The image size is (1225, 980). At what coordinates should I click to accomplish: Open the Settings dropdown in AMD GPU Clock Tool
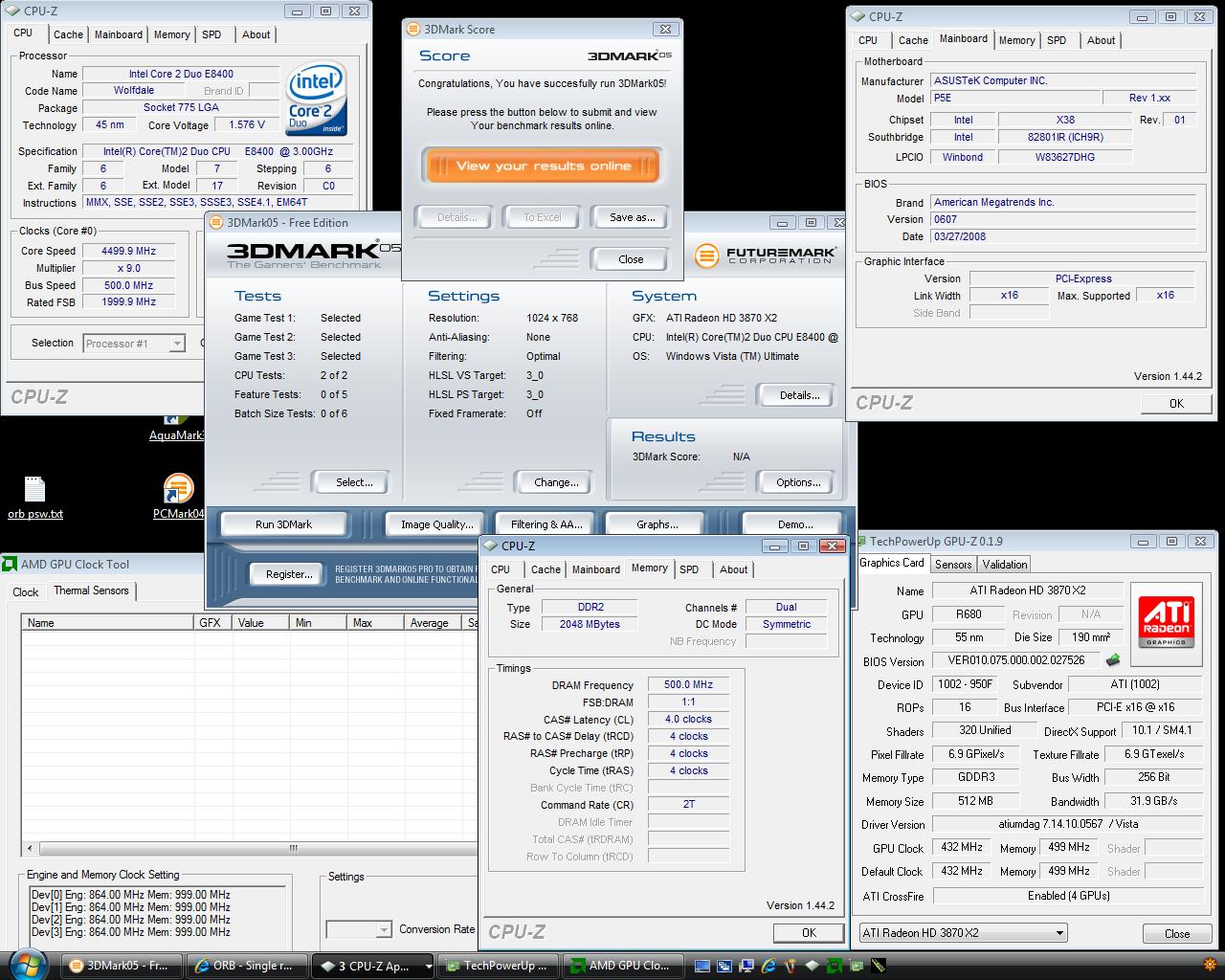pos(359,929)
